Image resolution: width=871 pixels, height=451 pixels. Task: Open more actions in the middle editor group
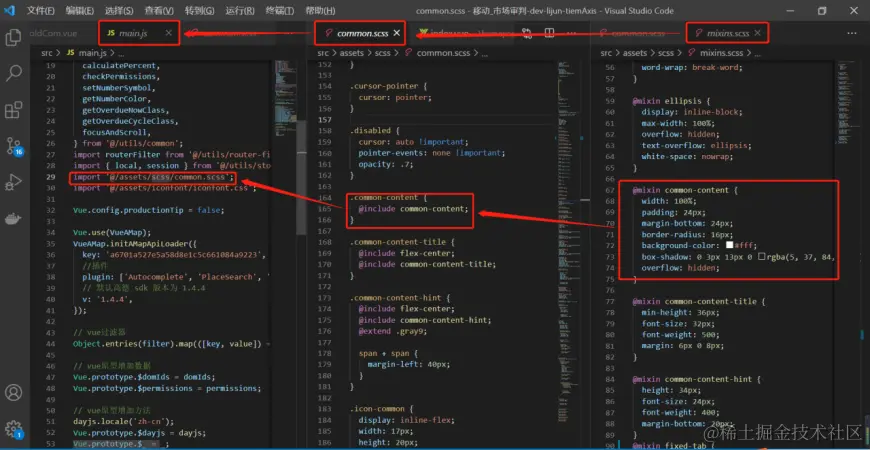(x=570, y=33)
